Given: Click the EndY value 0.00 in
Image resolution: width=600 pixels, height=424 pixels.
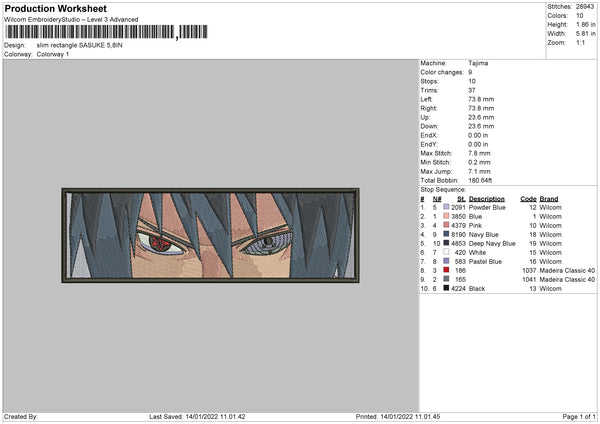Looking at the screenshot, I should point(478,144).
